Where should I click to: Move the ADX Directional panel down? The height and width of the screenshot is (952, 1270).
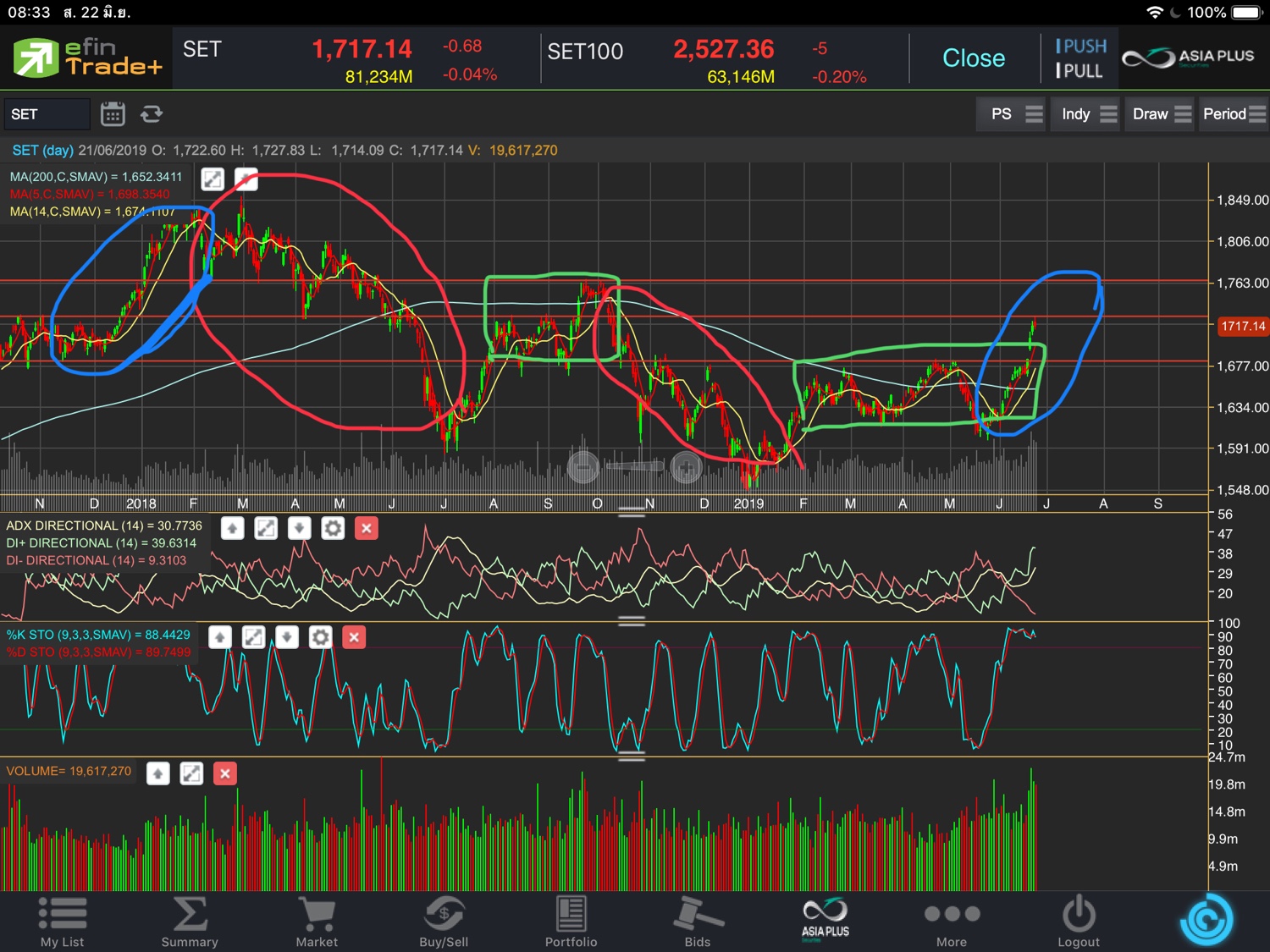pyautogui.click(x=299, y=529)
